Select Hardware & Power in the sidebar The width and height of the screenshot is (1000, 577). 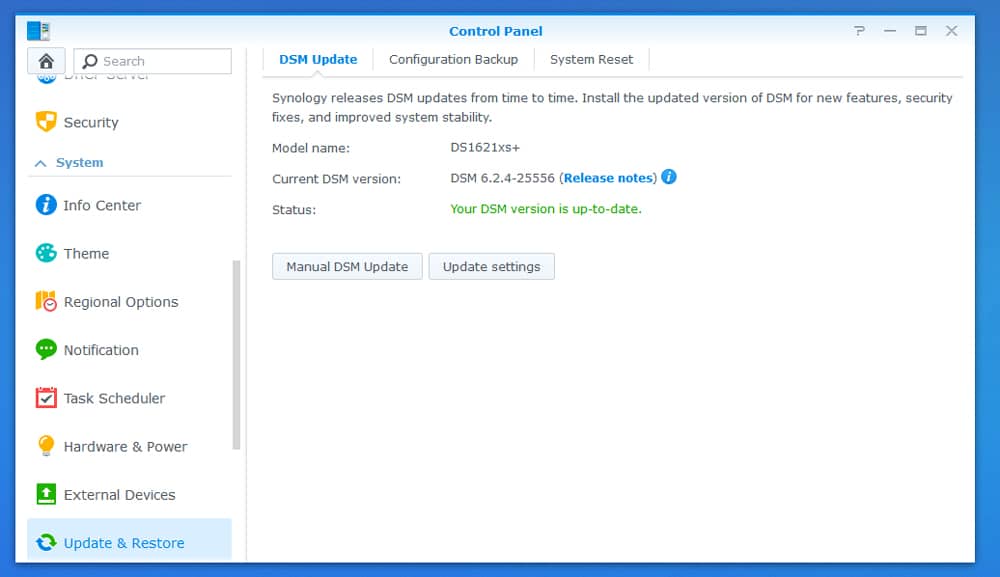pos(129,446)
